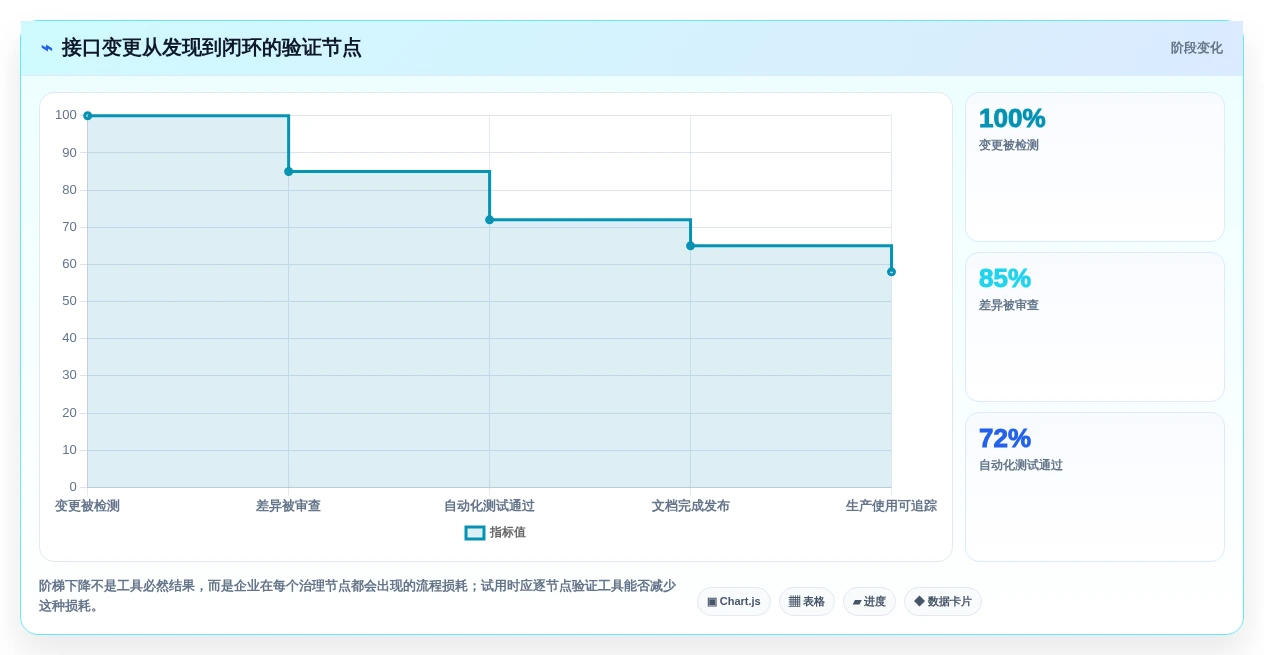
Task: Toggle the 指标值 legend item
Action: coord(495,533)
